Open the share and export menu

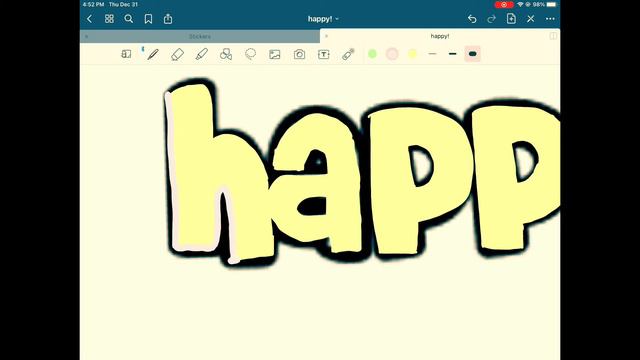tap(168, 19)
